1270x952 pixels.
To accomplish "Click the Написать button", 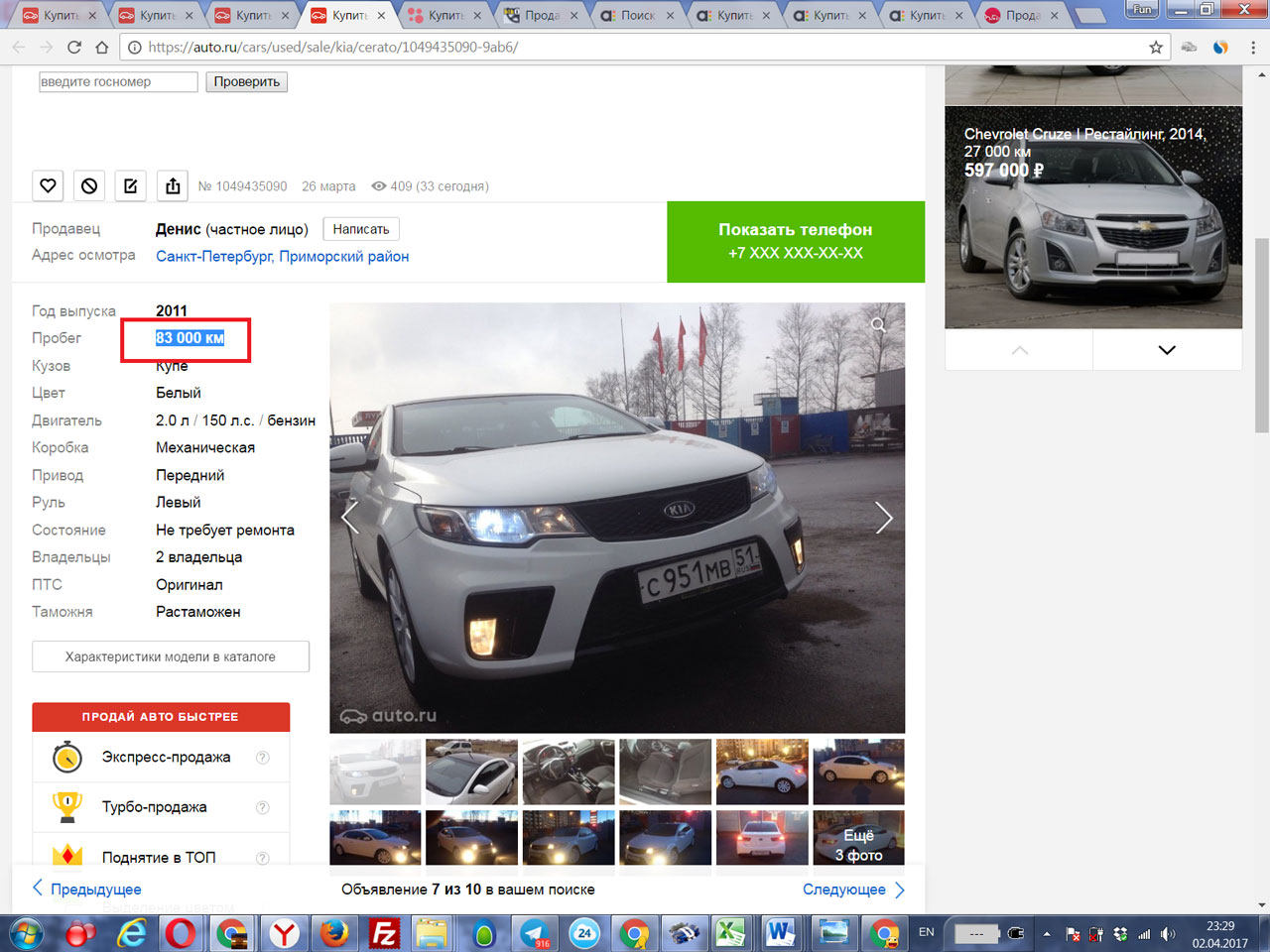I will click(x=361, y=229).
